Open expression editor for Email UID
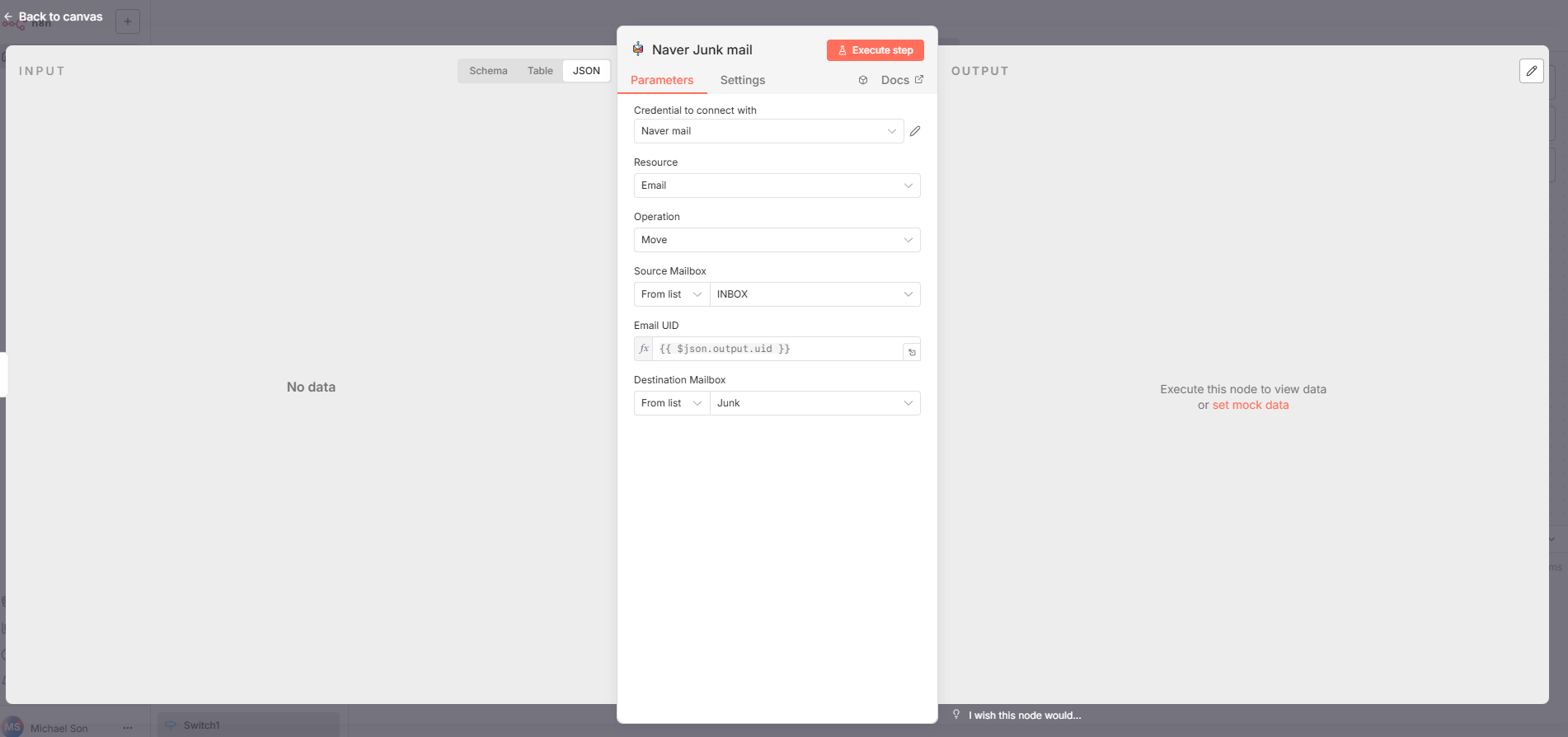 (912, 352)
